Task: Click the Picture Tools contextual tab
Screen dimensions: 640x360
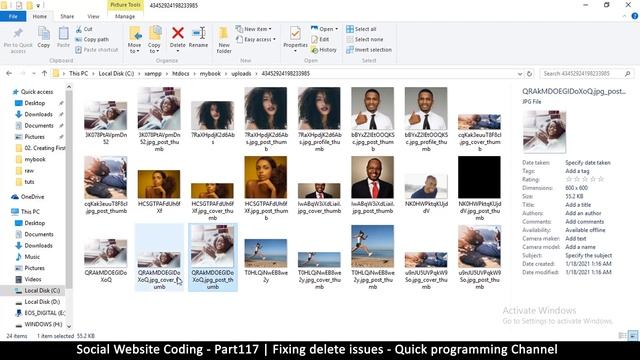Action: tap(125, 5)
